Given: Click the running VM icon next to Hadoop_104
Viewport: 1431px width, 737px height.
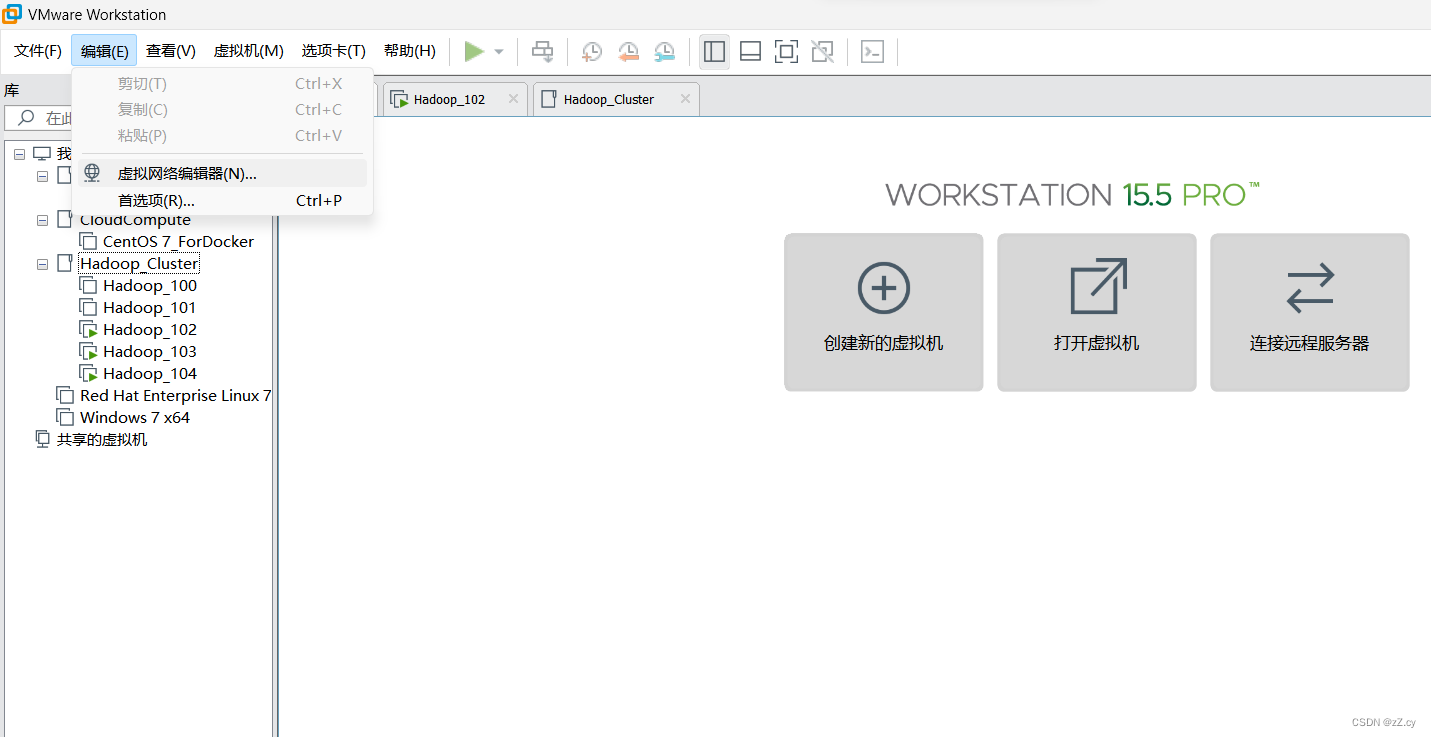Looking at the screenshot, I should coord(88,374).
